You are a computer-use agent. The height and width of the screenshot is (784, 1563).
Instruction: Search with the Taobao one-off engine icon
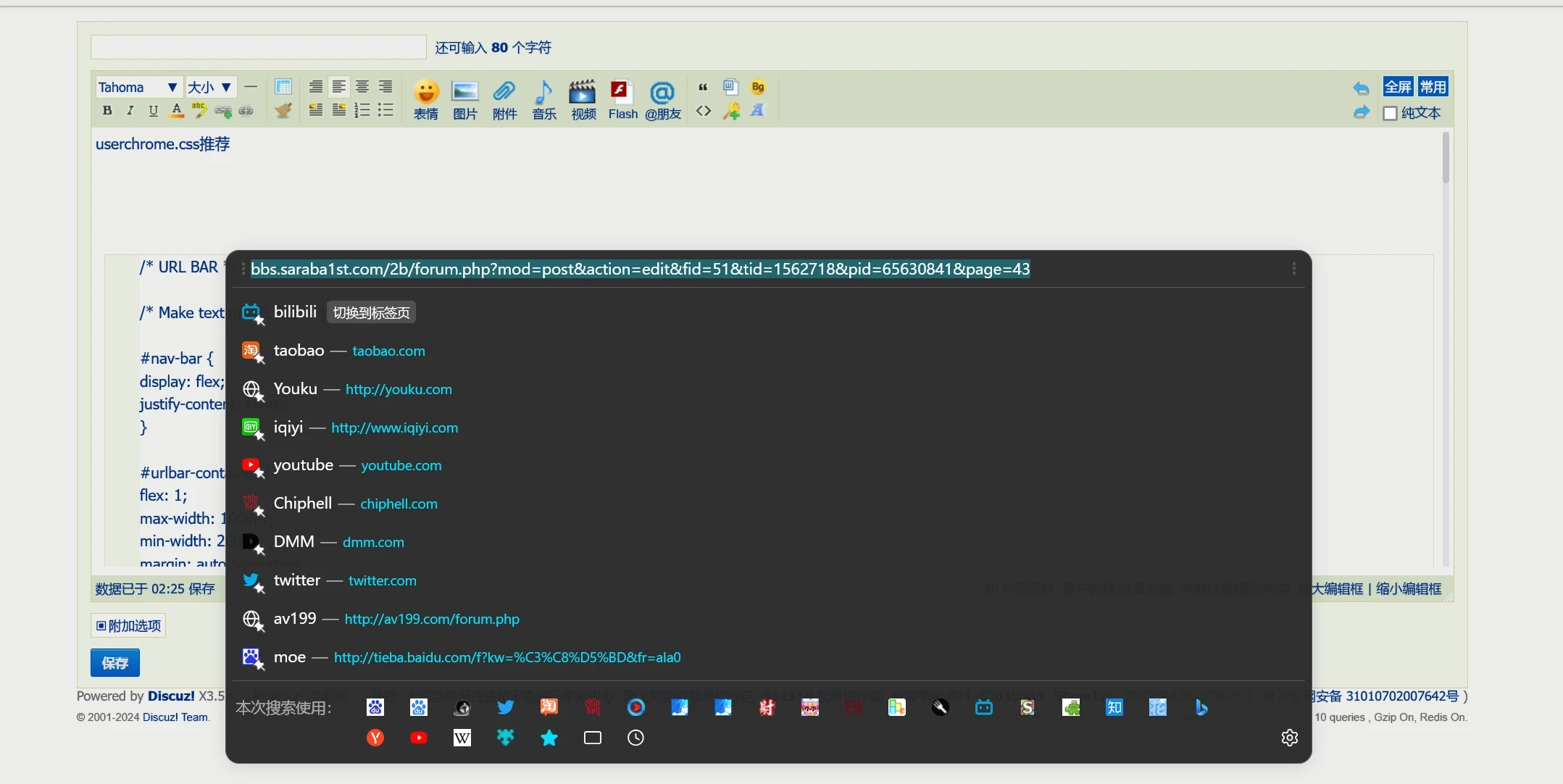pyautogui.click(x=549, y=707)
